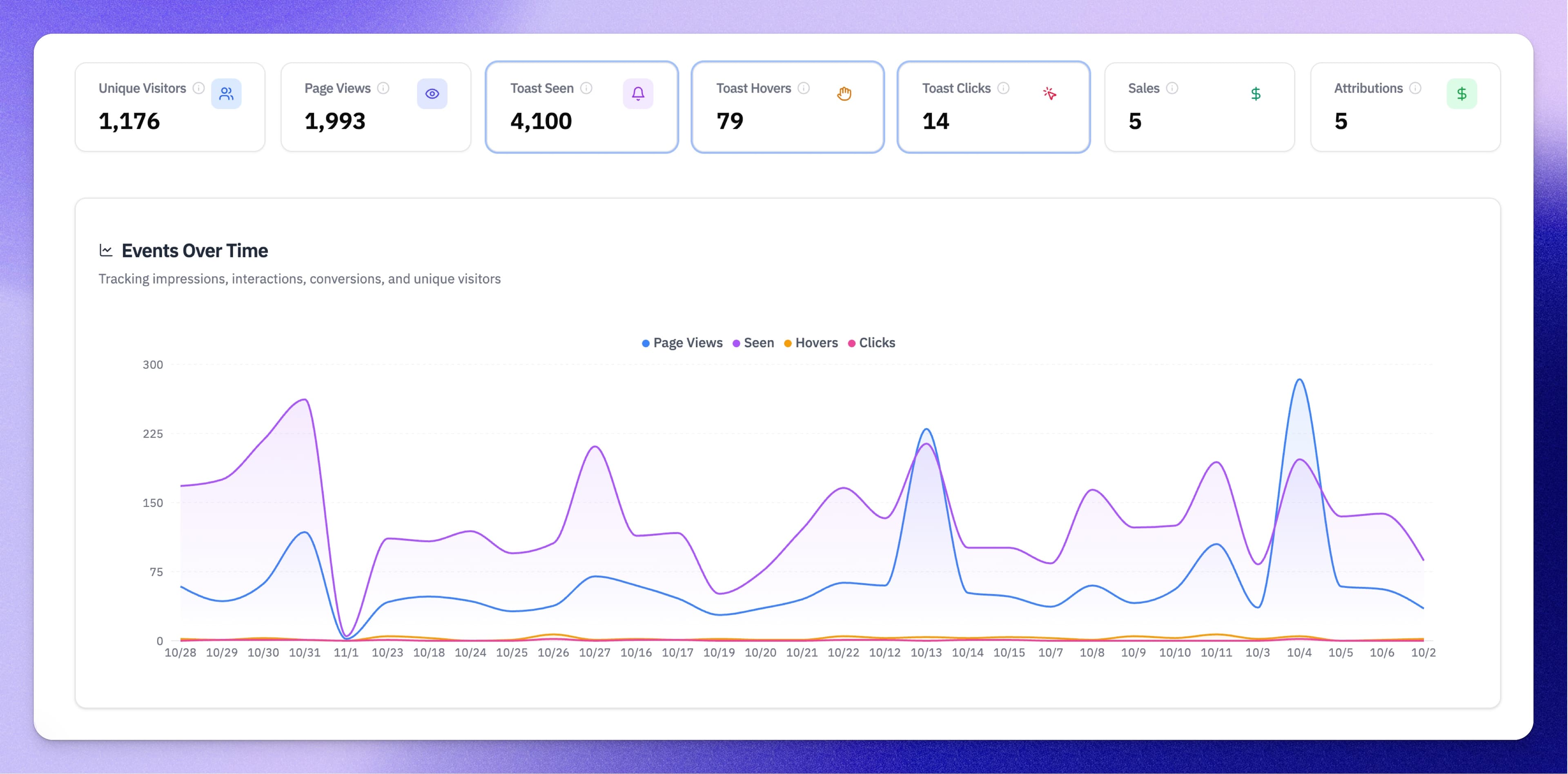Open the Attributions info tooltip
This screenshot has height=774, width=1568.
pyautogui.click(x=1414, y=88)
